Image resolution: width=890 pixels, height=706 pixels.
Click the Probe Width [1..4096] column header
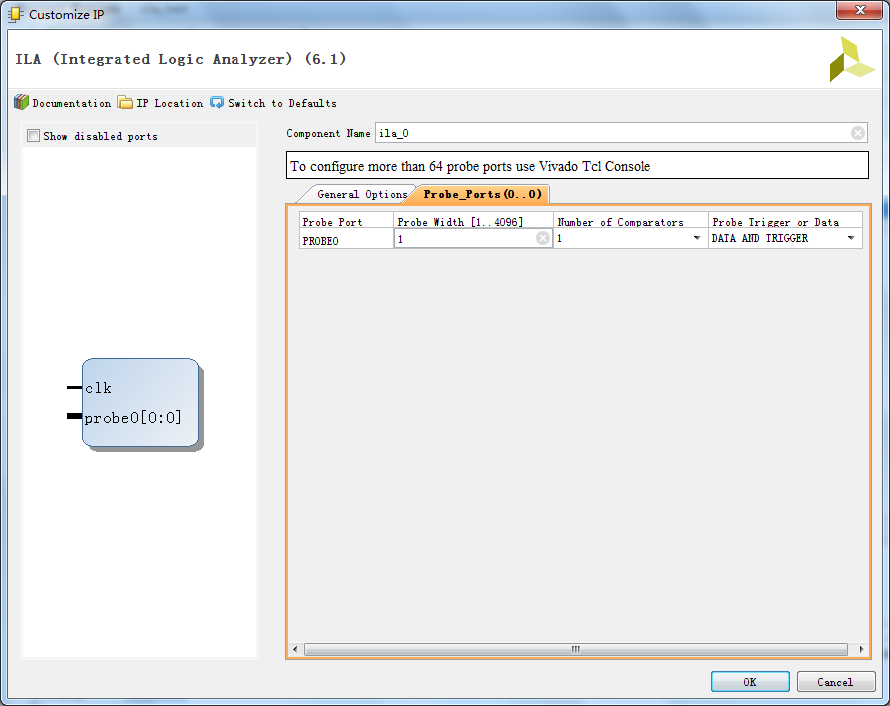pos(473,221)
